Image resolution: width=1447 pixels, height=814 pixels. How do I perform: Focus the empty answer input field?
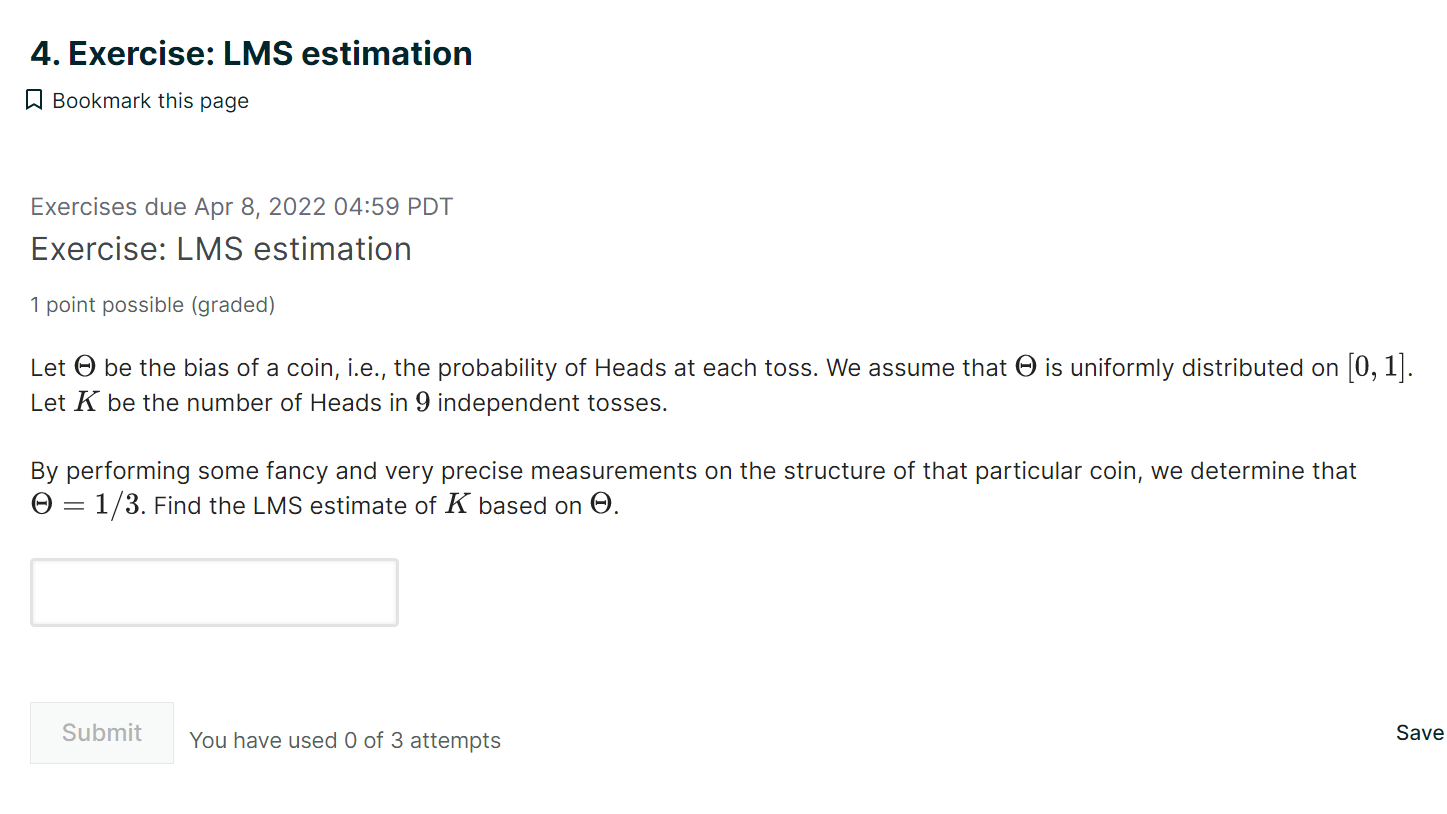(214, 591)
